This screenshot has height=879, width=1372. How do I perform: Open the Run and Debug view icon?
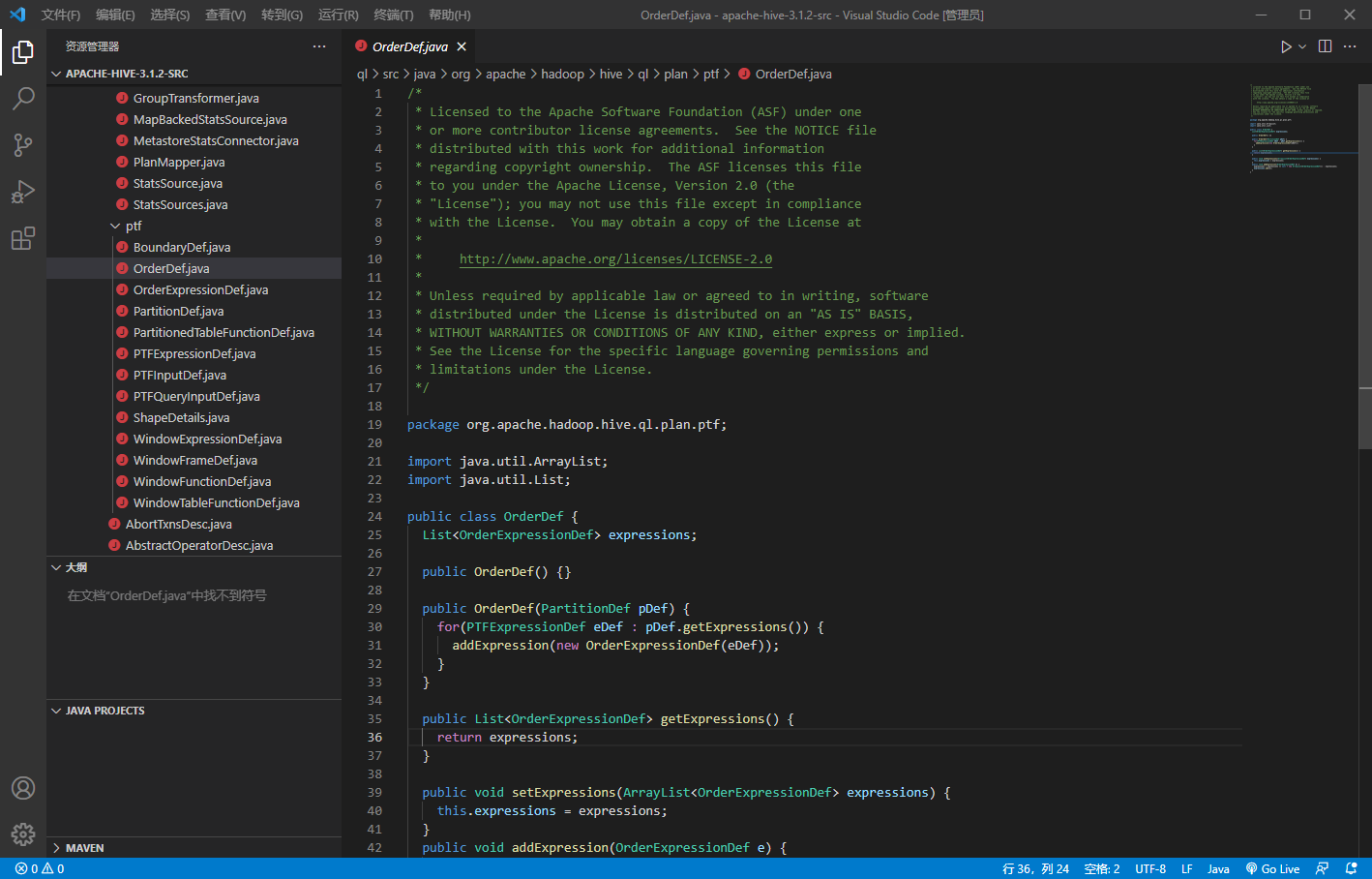(23, 191)
